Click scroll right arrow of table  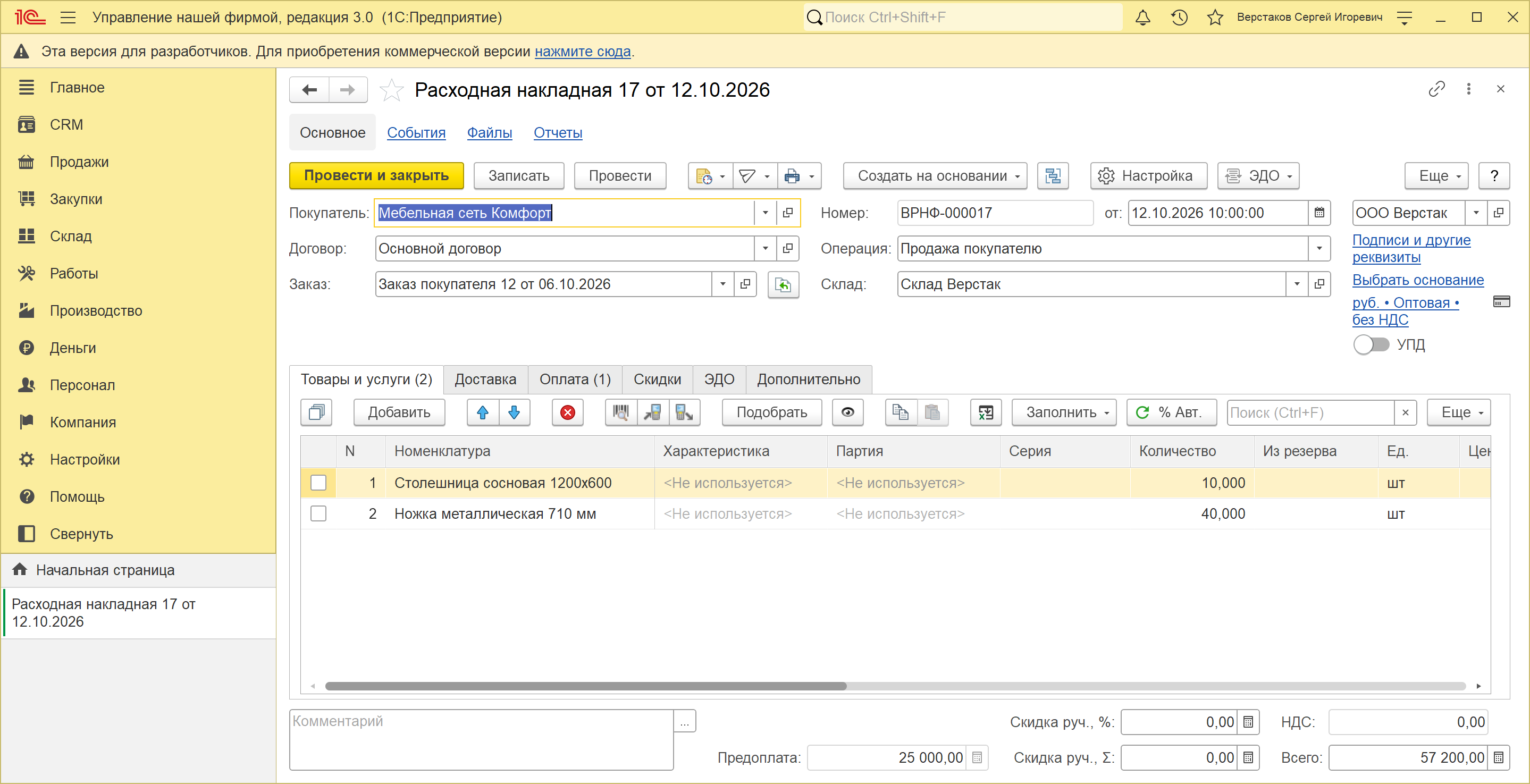(x=1478, y=686)
